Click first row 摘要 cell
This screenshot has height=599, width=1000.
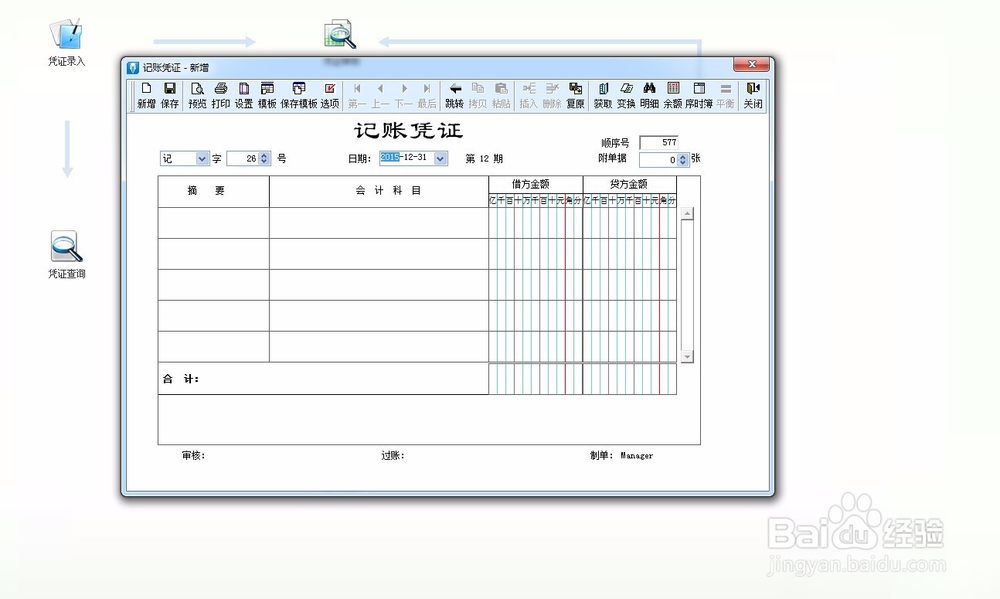[x=214, y=223]
